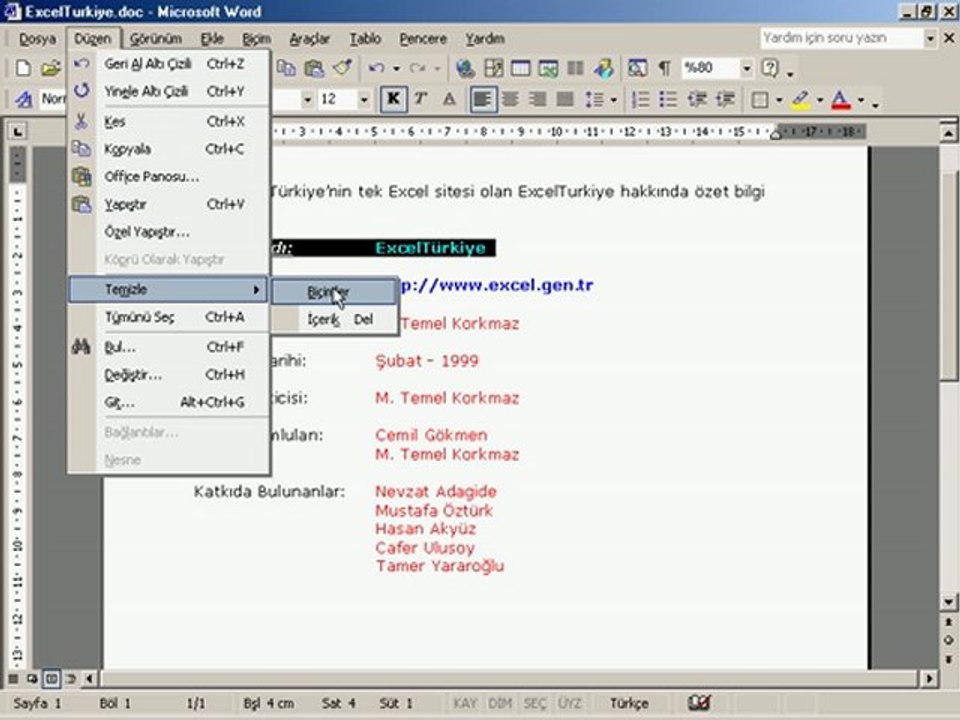This screenshot has height=720, width=960.
Task: Click the Redo arrow in toolbar
Action: 417,68
